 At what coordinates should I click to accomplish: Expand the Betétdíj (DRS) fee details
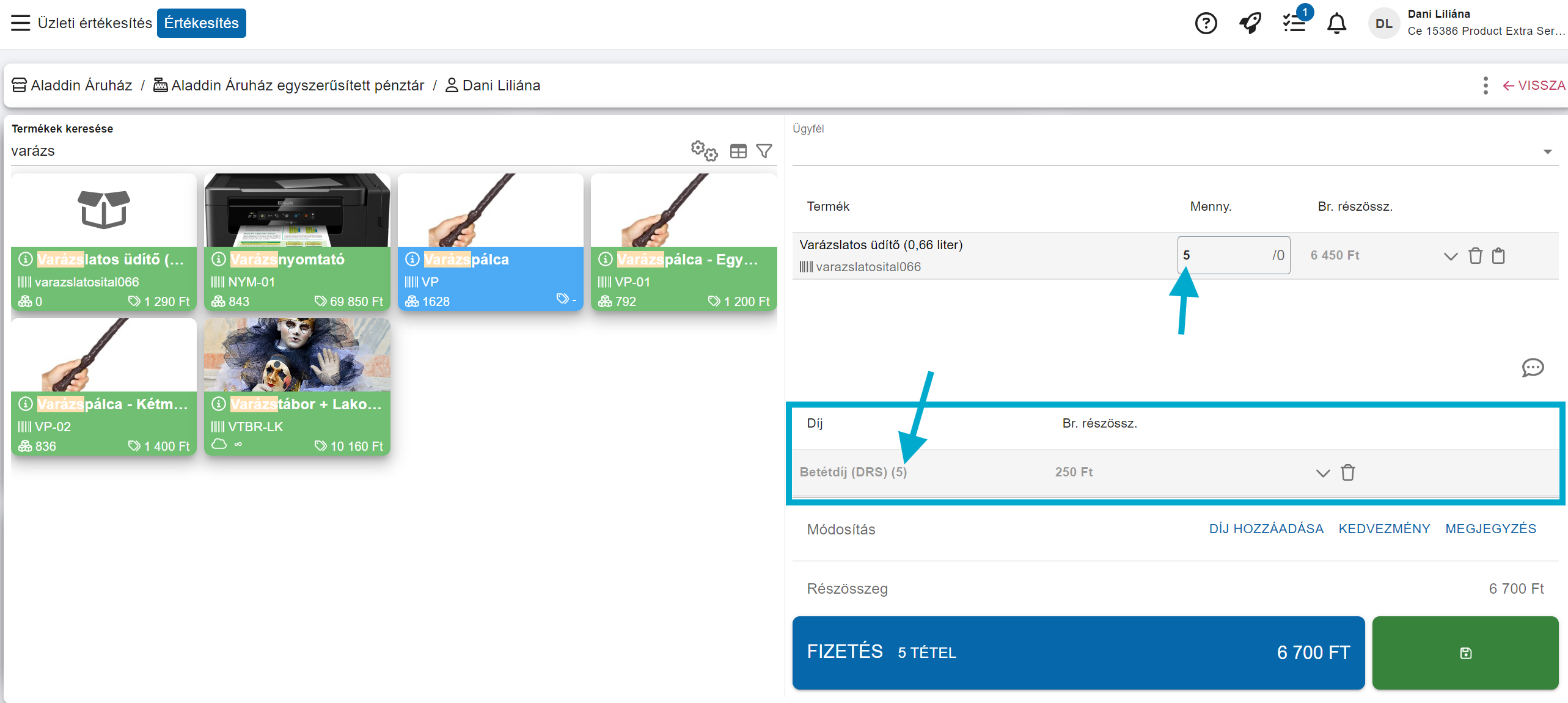(1322, 473)
